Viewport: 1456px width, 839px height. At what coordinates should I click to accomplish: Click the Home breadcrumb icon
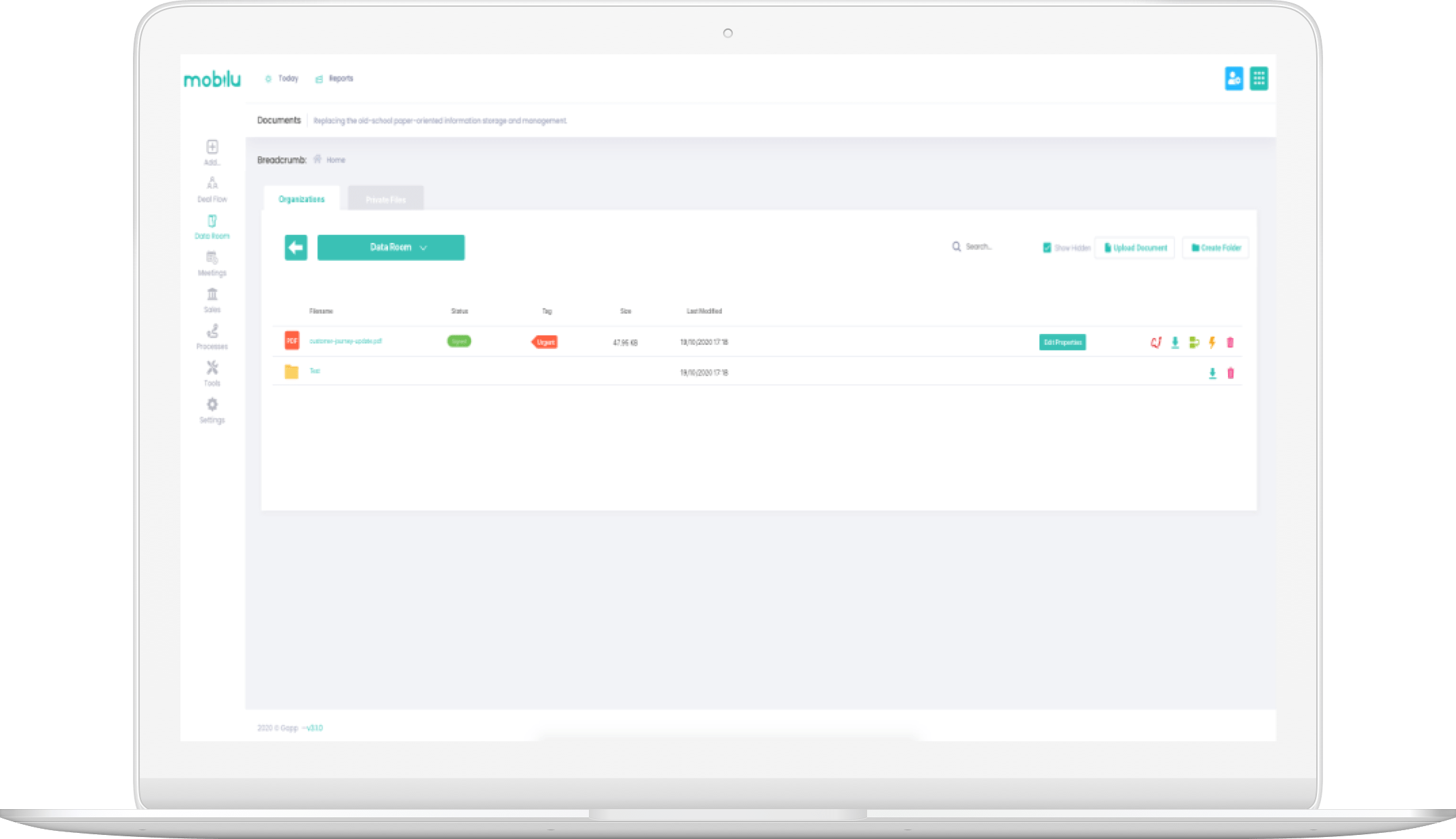318,159
